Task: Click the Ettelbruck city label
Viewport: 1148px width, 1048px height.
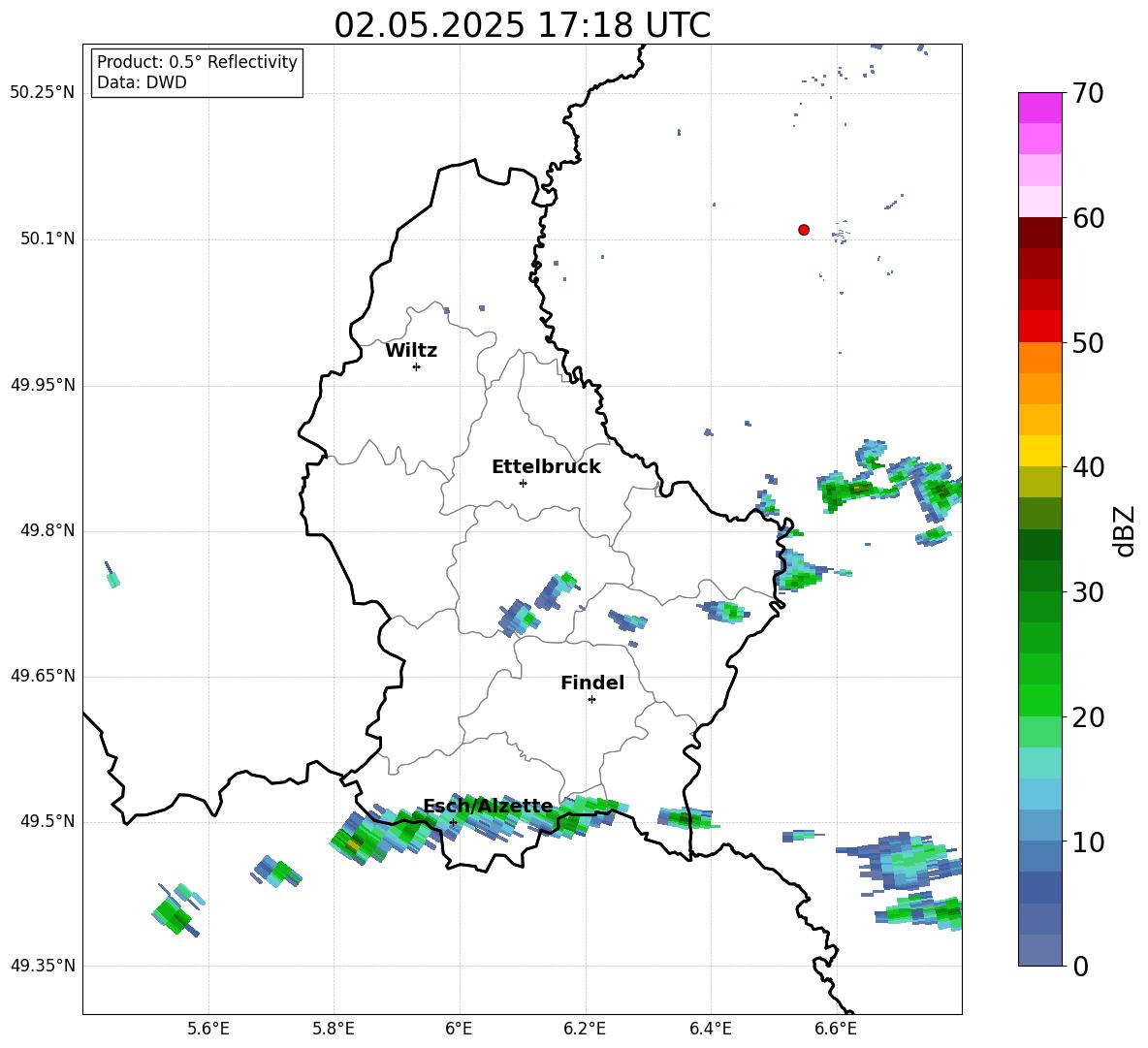Action: (546, 467)
